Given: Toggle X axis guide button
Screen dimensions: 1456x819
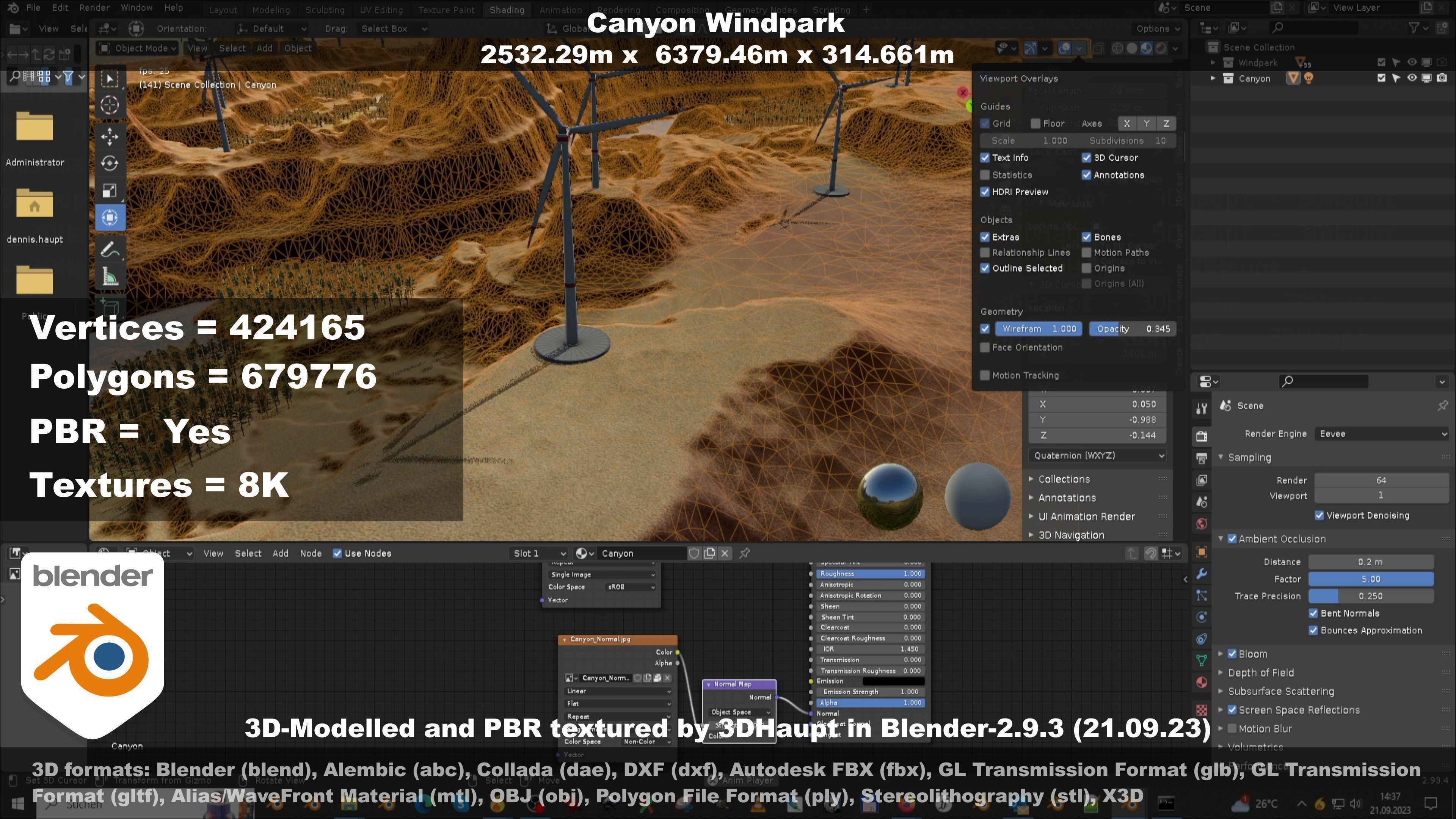Looking at the screenshot, I should [x=1127, y=123].
